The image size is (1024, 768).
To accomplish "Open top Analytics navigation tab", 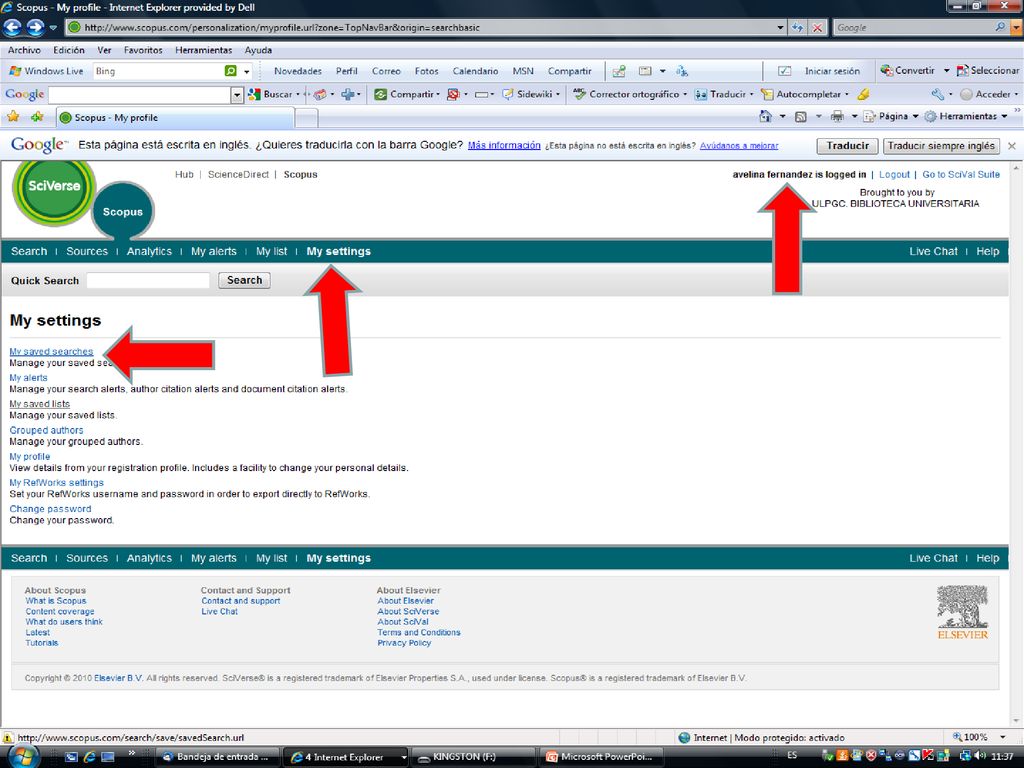I will [x=149, y=251].
